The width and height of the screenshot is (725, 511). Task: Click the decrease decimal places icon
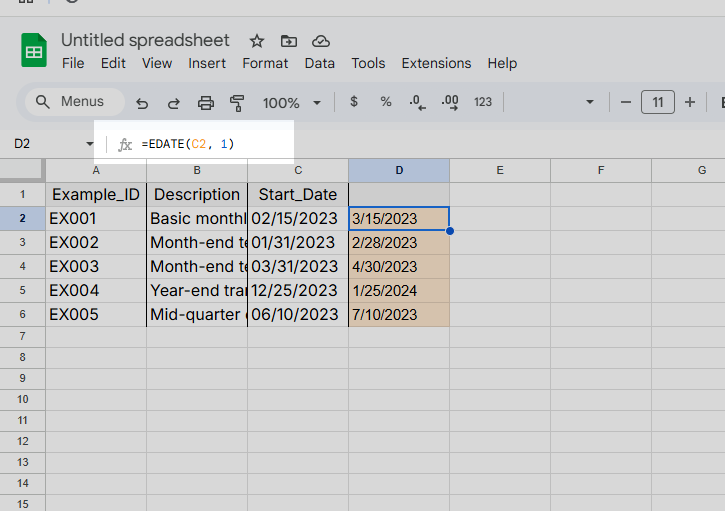[417, 102]
